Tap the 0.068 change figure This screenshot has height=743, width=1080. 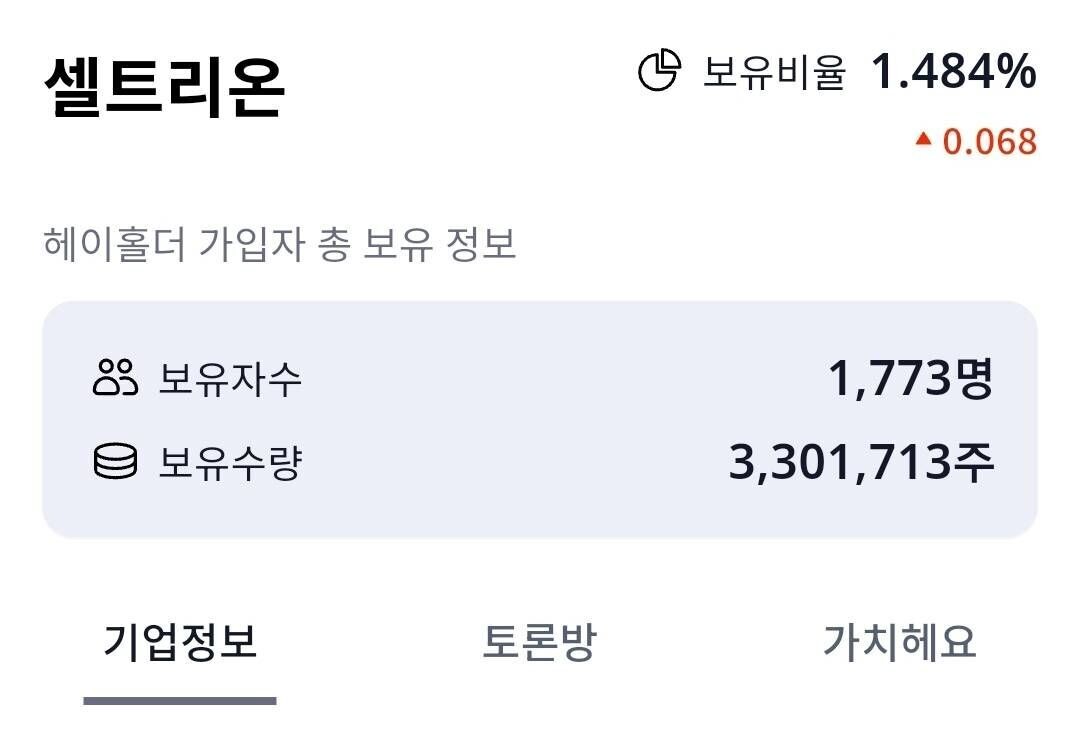[x=990, y=142]
